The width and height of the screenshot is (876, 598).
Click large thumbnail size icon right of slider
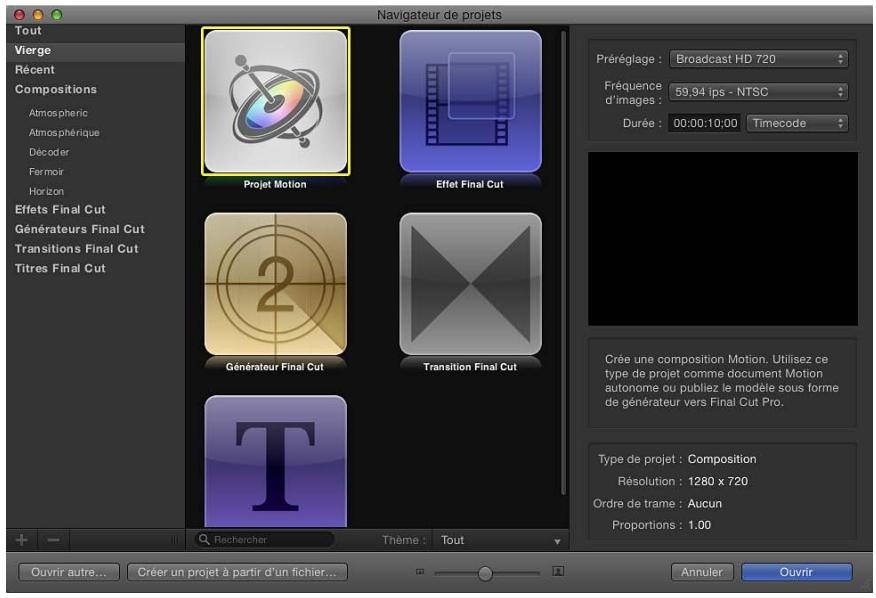[558, 571]
